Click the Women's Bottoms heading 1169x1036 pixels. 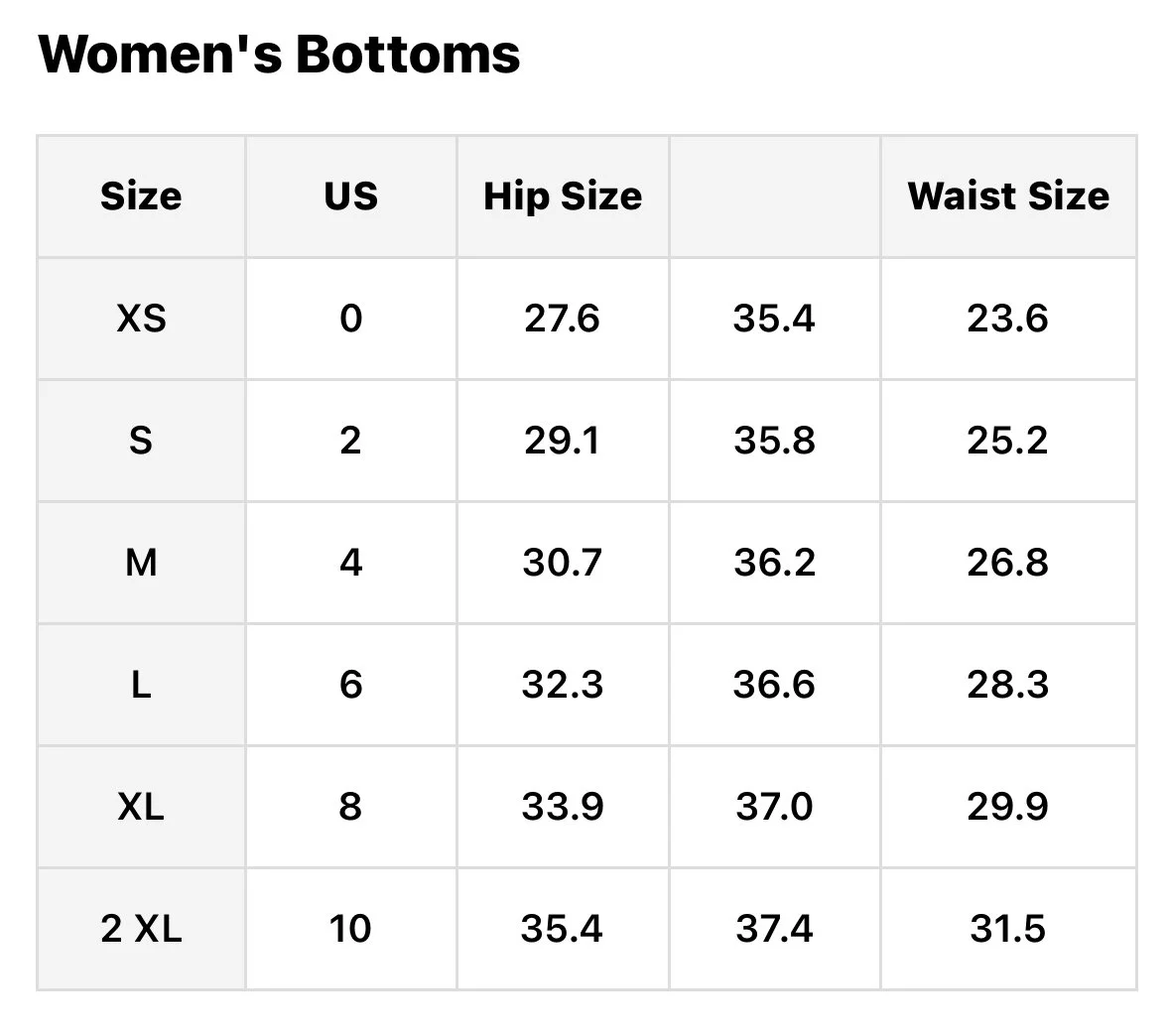tap(279, 55)
